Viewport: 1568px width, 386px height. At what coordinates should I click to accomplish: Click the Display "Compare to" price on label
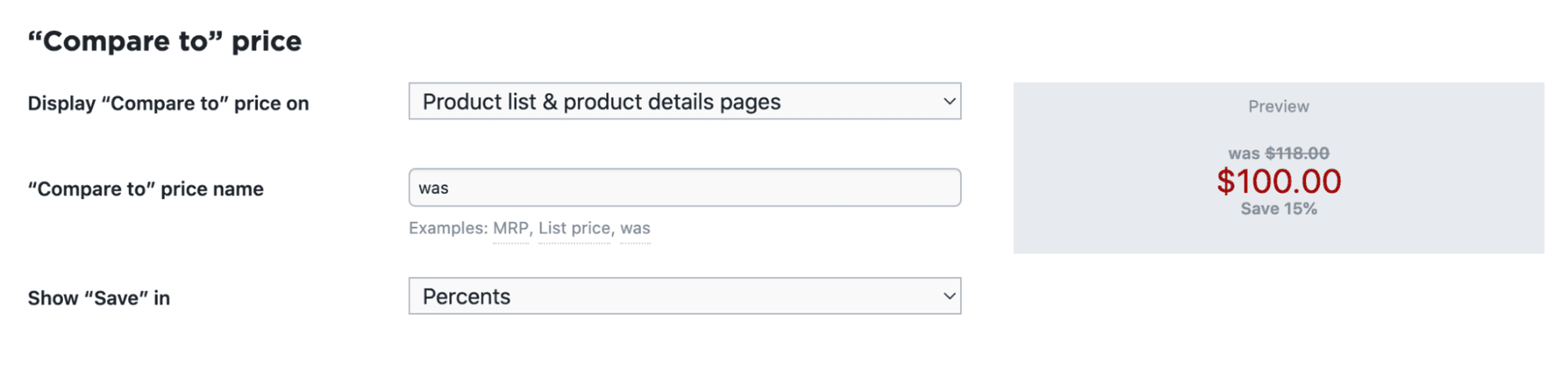pyautogui.click(x=168, y=104)
